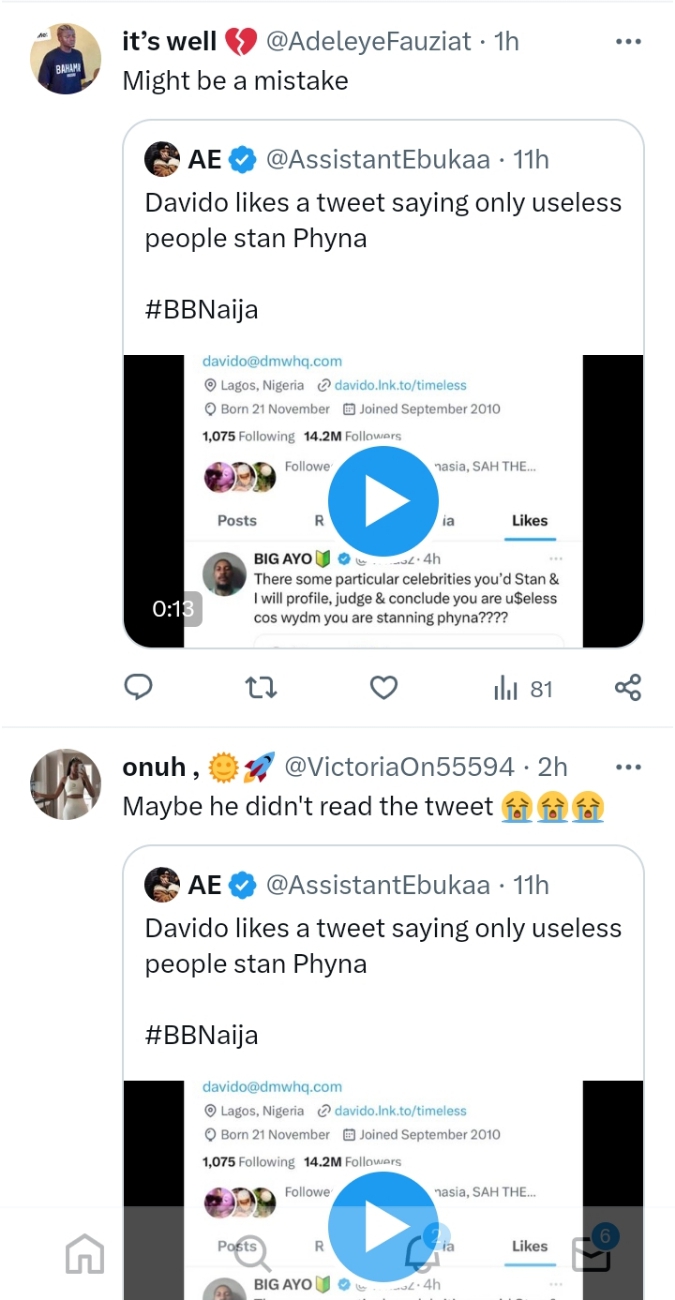Toggle retweet on the first tweet
This screenshot has width=675, height=1300.
(261, 687)
